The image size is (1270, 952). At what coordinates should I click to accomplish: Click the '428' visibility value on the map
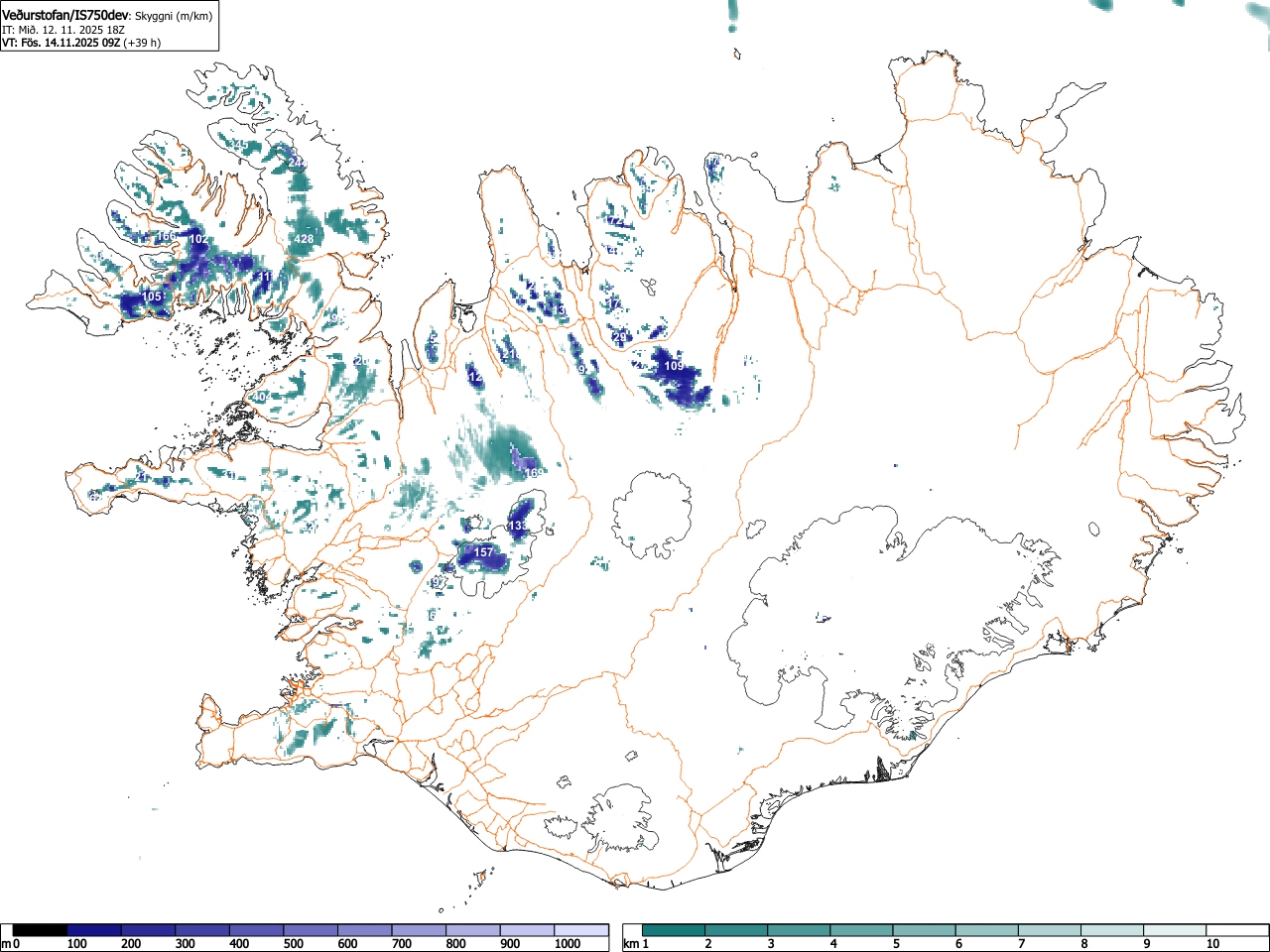pos(304,239)
